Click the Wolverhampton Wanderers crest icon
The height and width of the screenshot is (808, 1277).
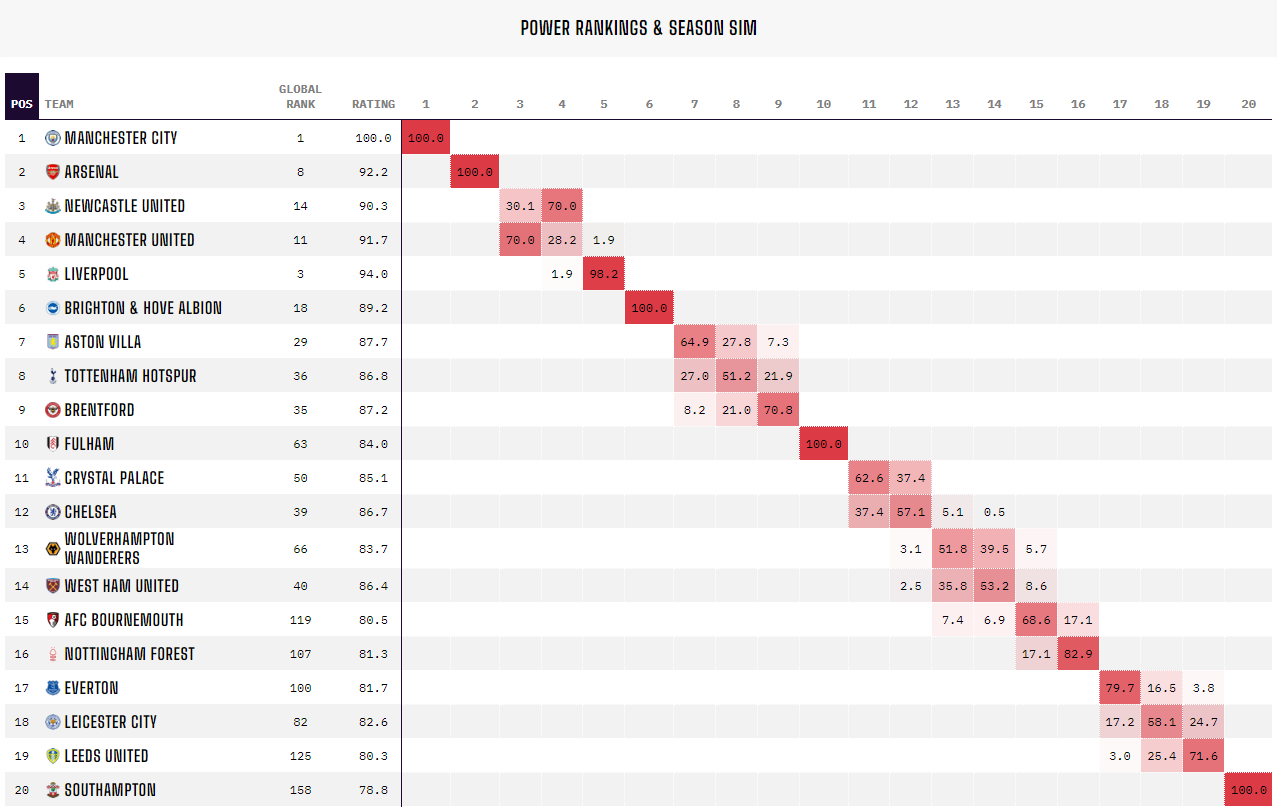(x=53, y=549)
